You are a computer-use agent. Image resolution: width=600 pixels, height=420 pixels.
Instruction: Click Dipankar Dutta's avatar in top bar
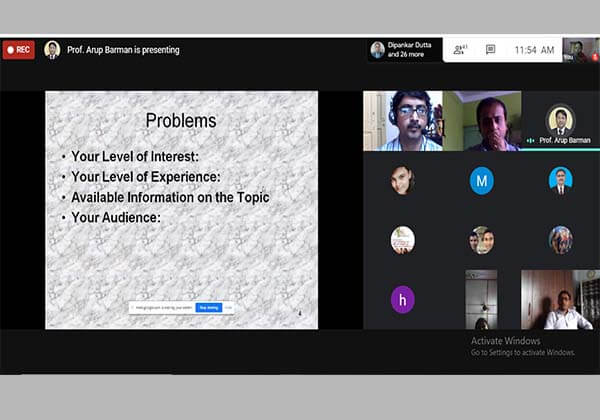pyautogui.click(x=377, y=49)
